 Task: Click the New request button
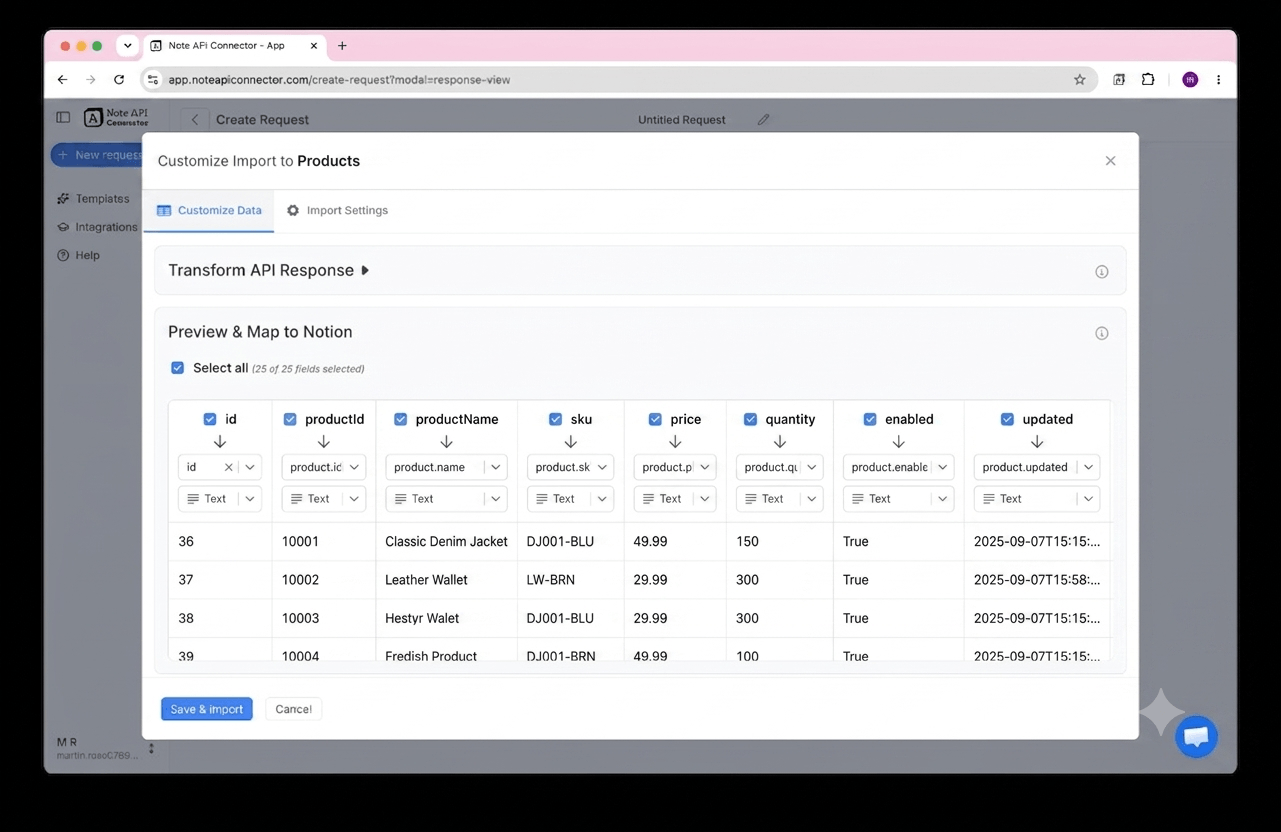tap(97, 155)
